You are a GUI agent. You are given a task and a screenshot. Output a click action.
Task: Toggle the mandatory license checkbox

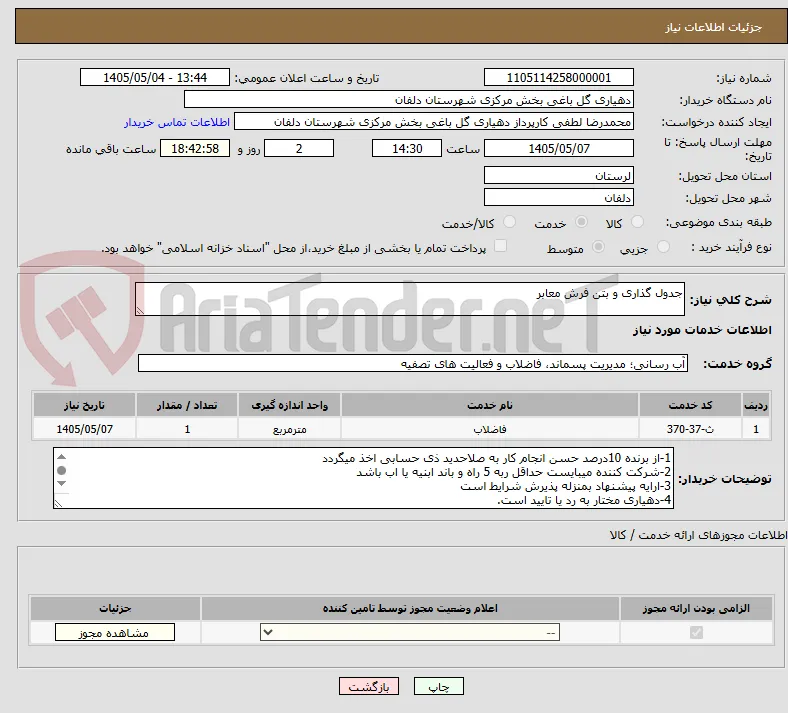pos(696,632)
